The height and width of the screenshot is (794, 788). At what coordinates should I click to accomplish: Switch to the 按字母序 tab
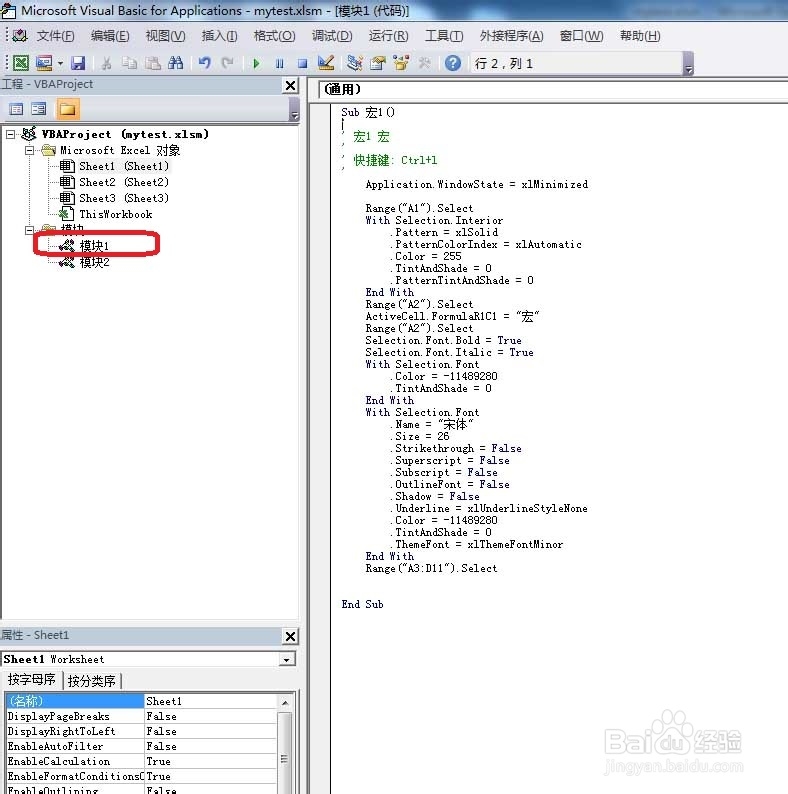pos(31,680)
